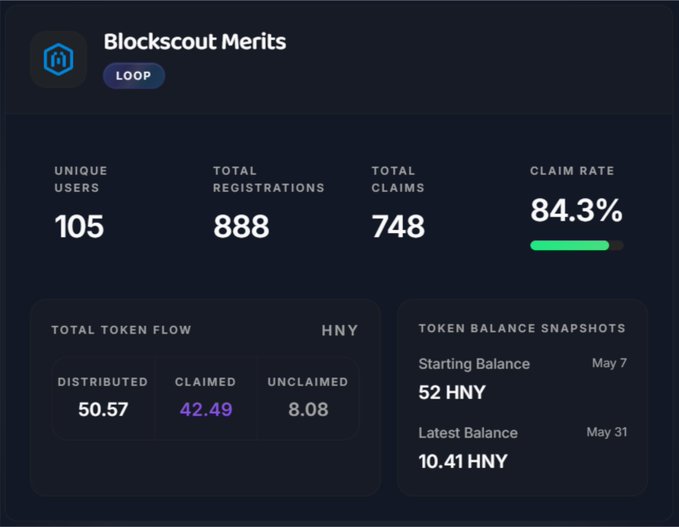The image size is (679, 527).
Task: Click the CLAIMED label
Action: coord(206,382)
